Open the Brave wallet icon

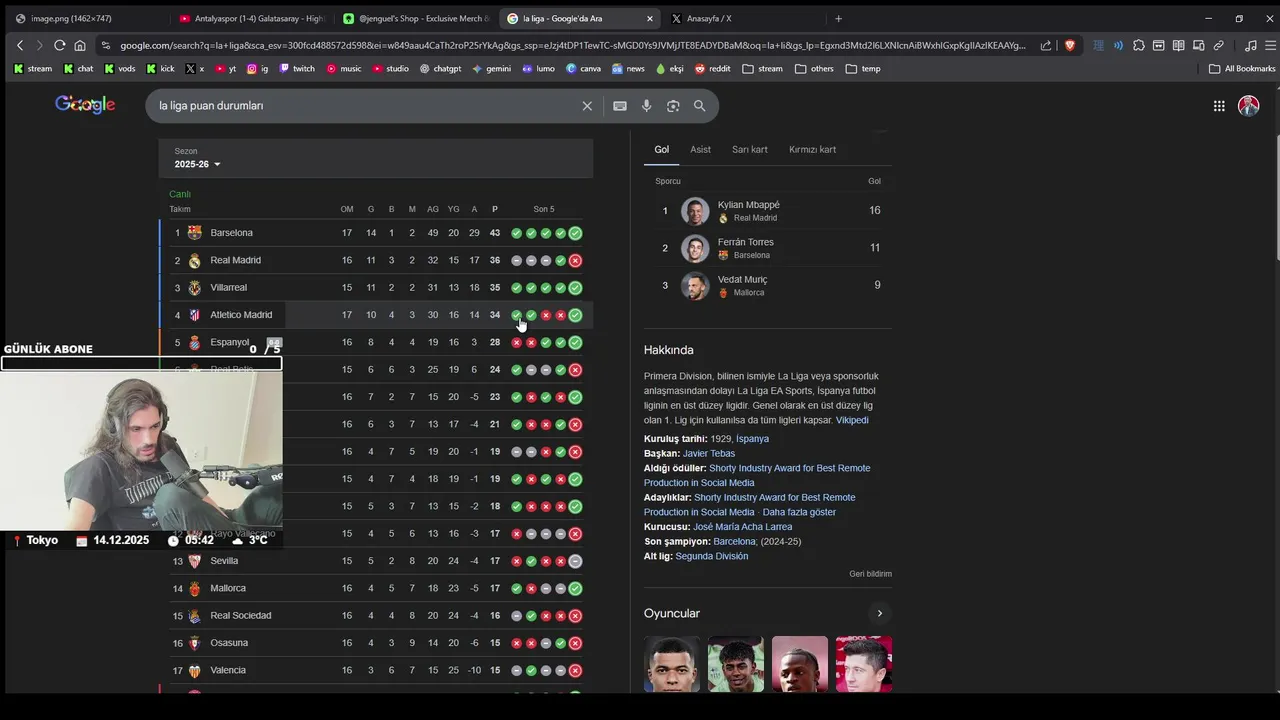coord(1159,45)
